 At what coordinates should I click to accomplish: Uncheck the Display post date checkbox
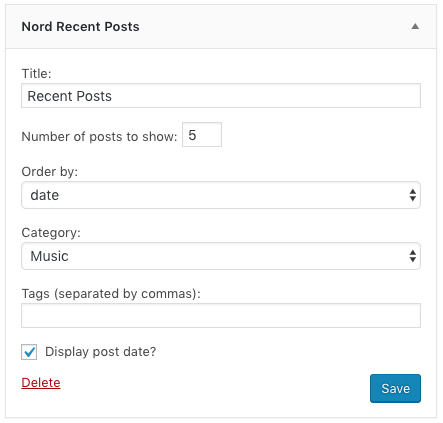pos(29,352)
